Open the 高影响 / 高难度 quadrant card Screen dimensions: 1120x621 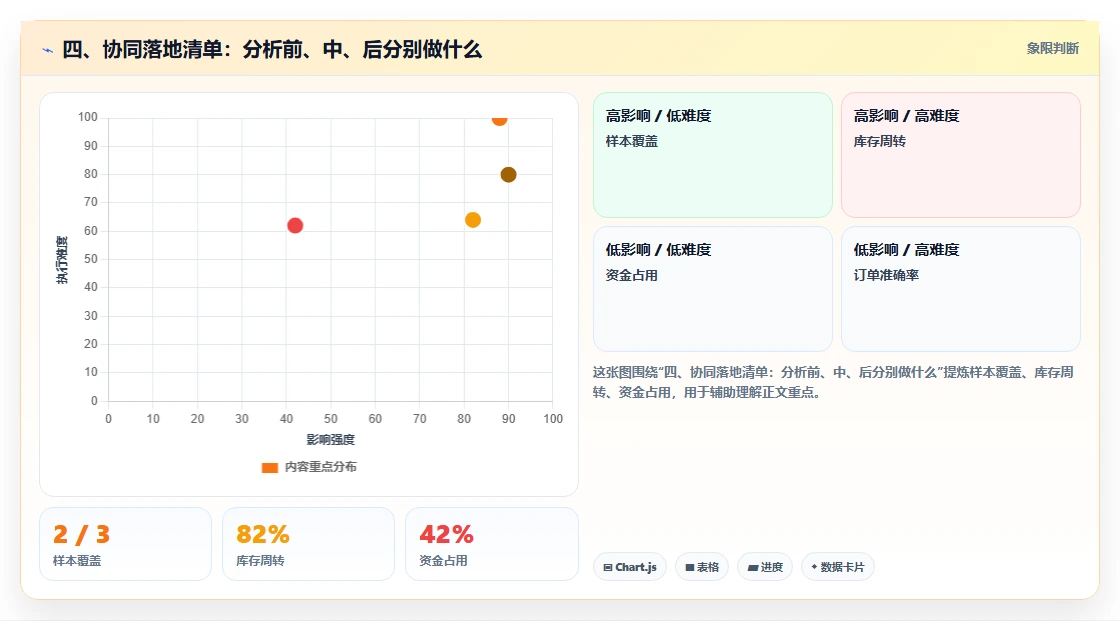click(x=960, y=154)
